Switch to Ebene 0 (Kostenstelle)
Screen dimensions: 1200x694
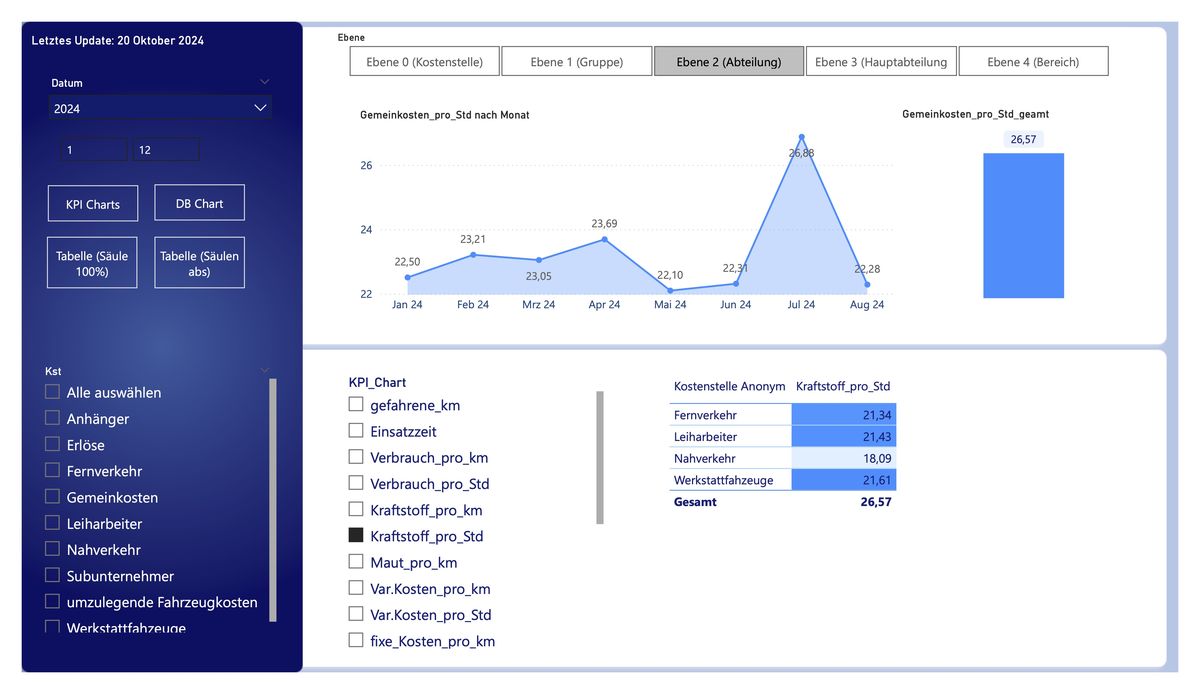pyautogui.click(x=424, y=61)
